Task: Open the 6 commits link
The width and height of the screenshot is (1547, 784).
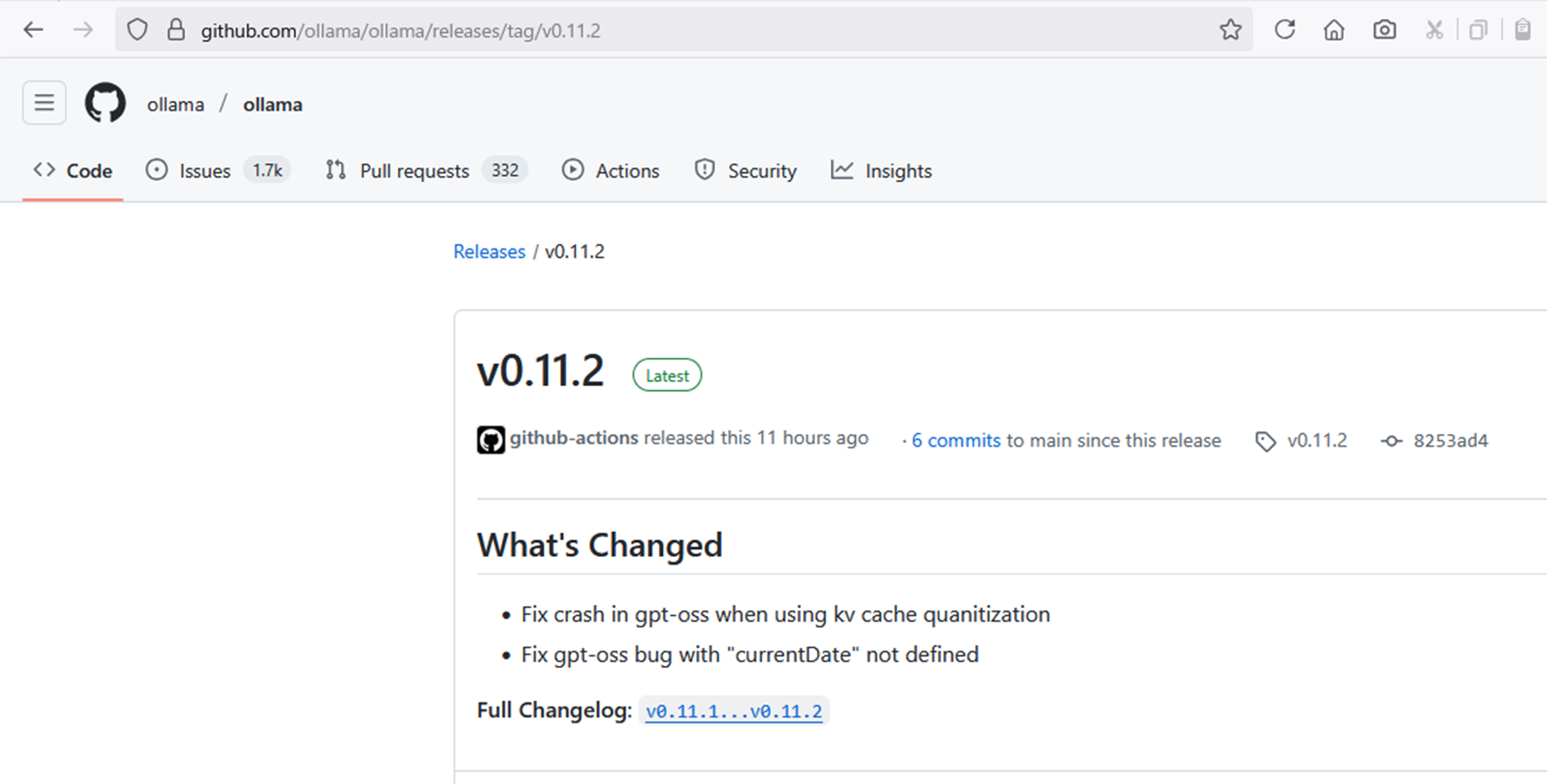Action: click(956, 440)
